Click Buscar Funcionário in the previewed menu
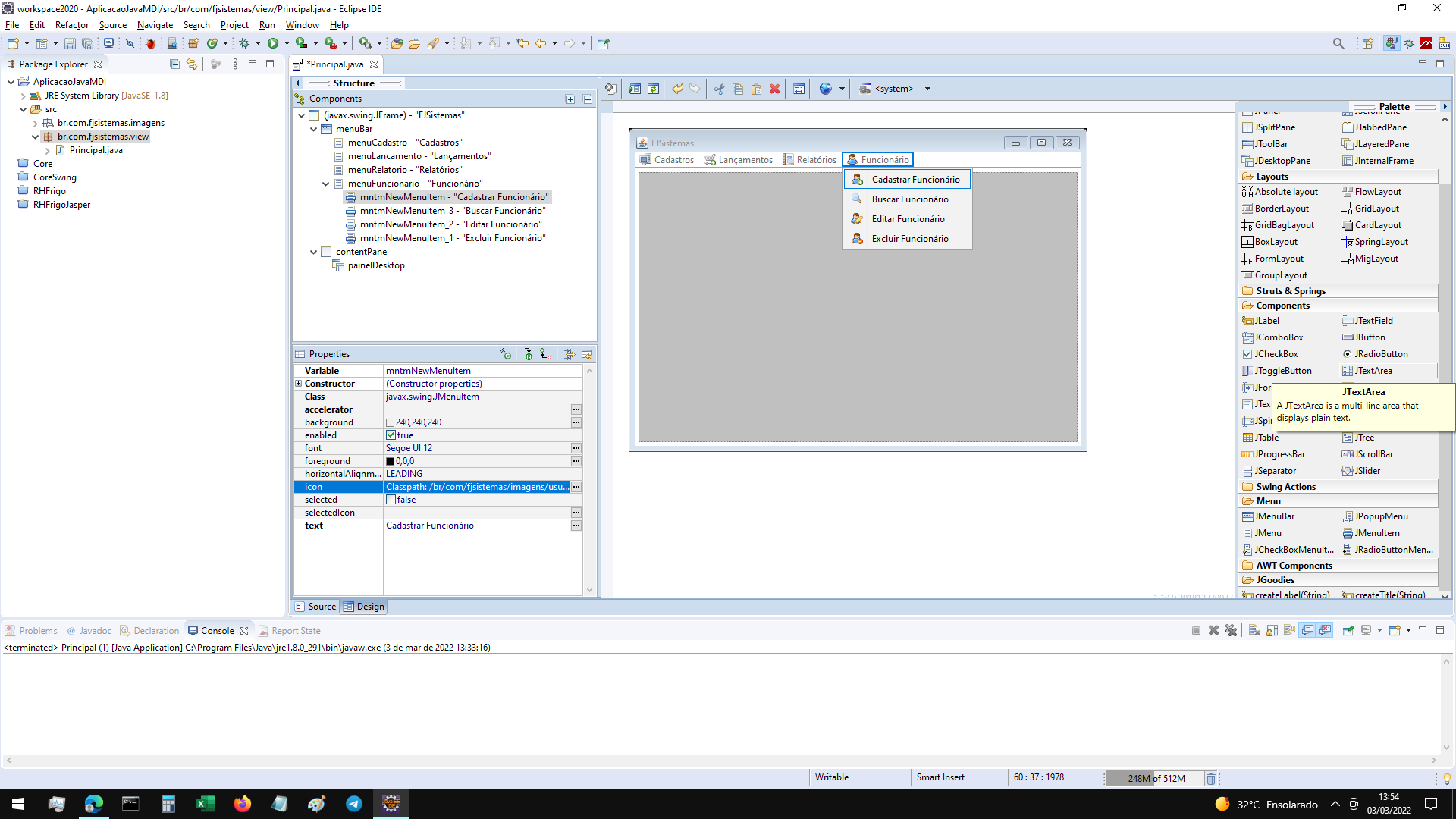This screenshot has width=1456, height=819. (x=909, y=199)
